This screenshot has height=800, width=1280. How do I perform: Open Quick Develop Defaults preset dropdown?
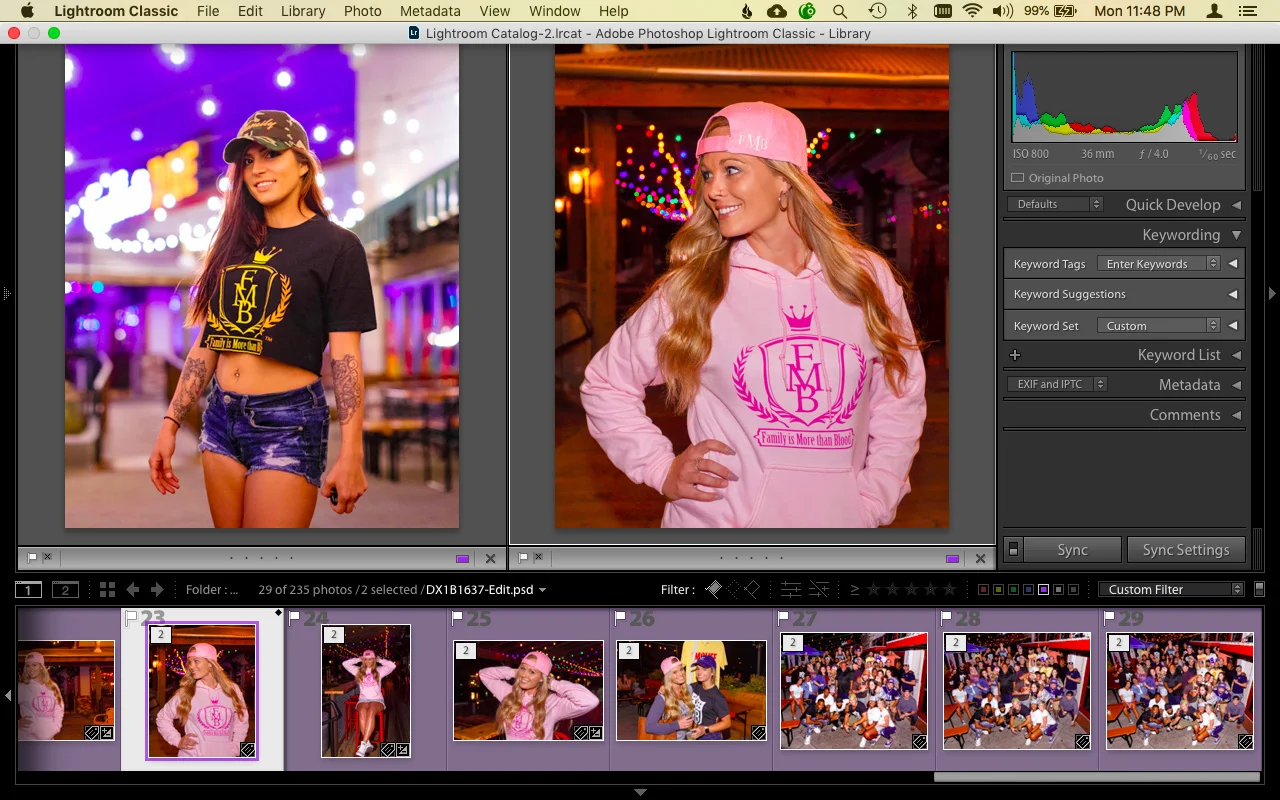(1056, 204)
